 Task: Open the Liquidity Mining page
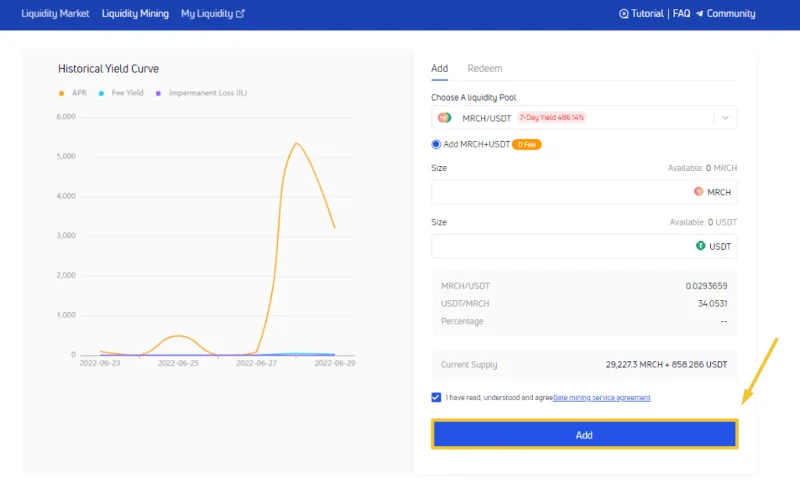(135, 14)
